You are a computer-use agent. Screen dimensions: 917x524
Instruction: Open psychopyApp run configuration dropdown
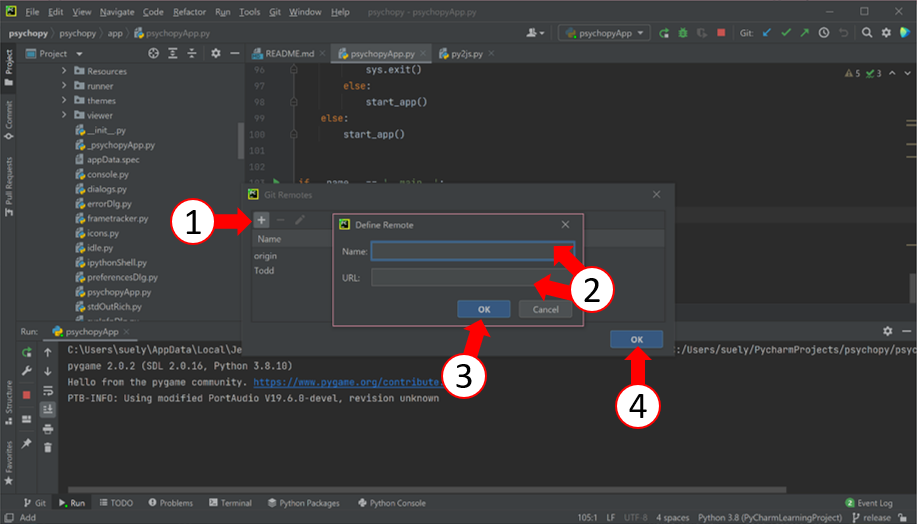[604, 33]
